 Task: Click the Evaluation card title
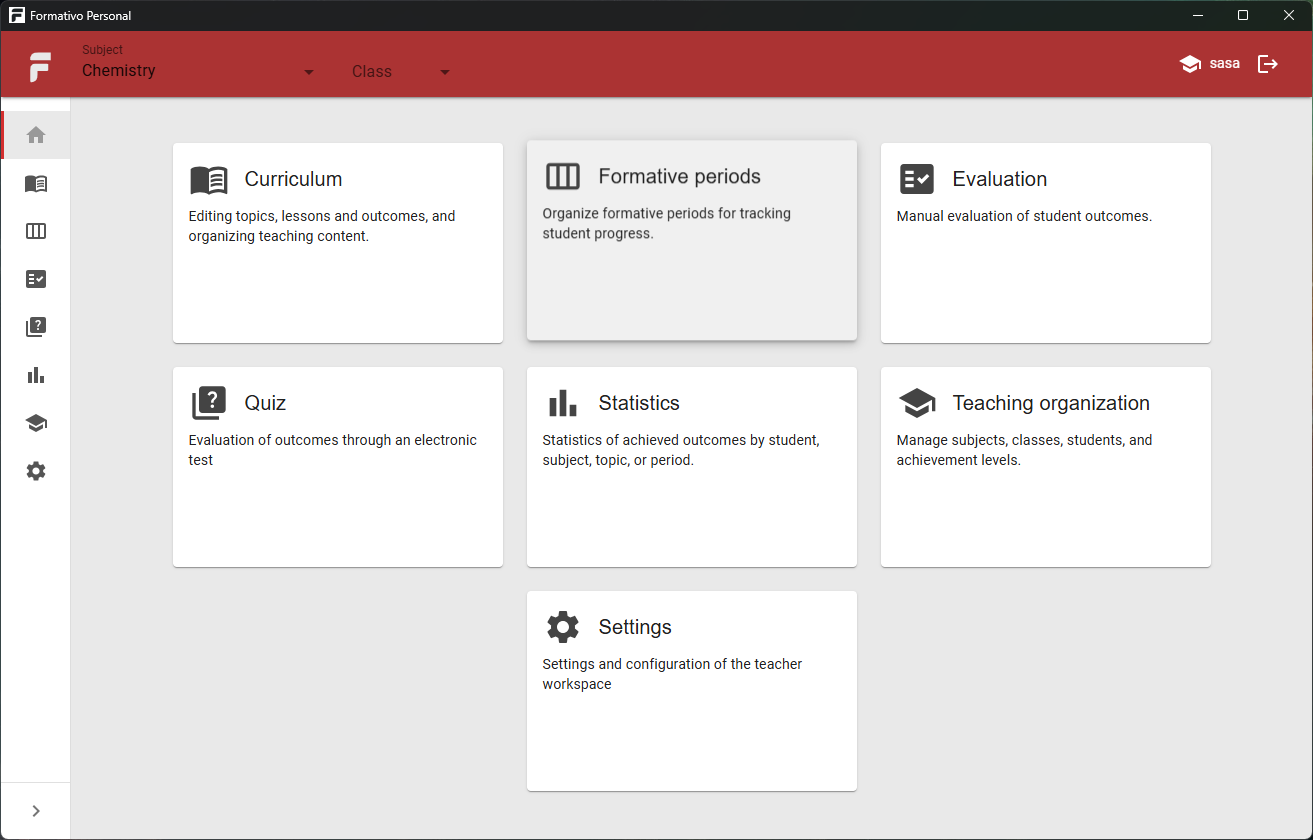point(1000,179)
